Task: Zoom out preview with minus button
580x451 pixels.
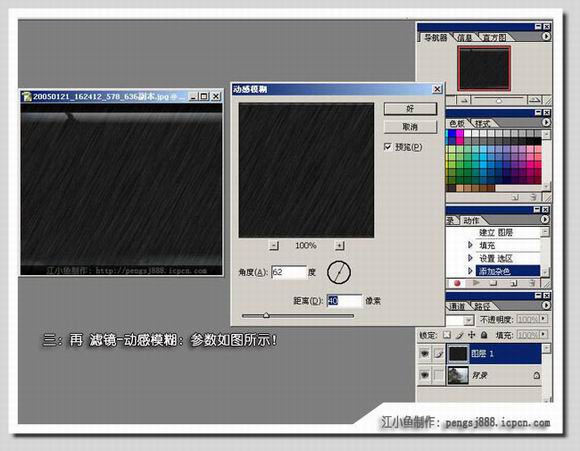Action: [274, 245]
